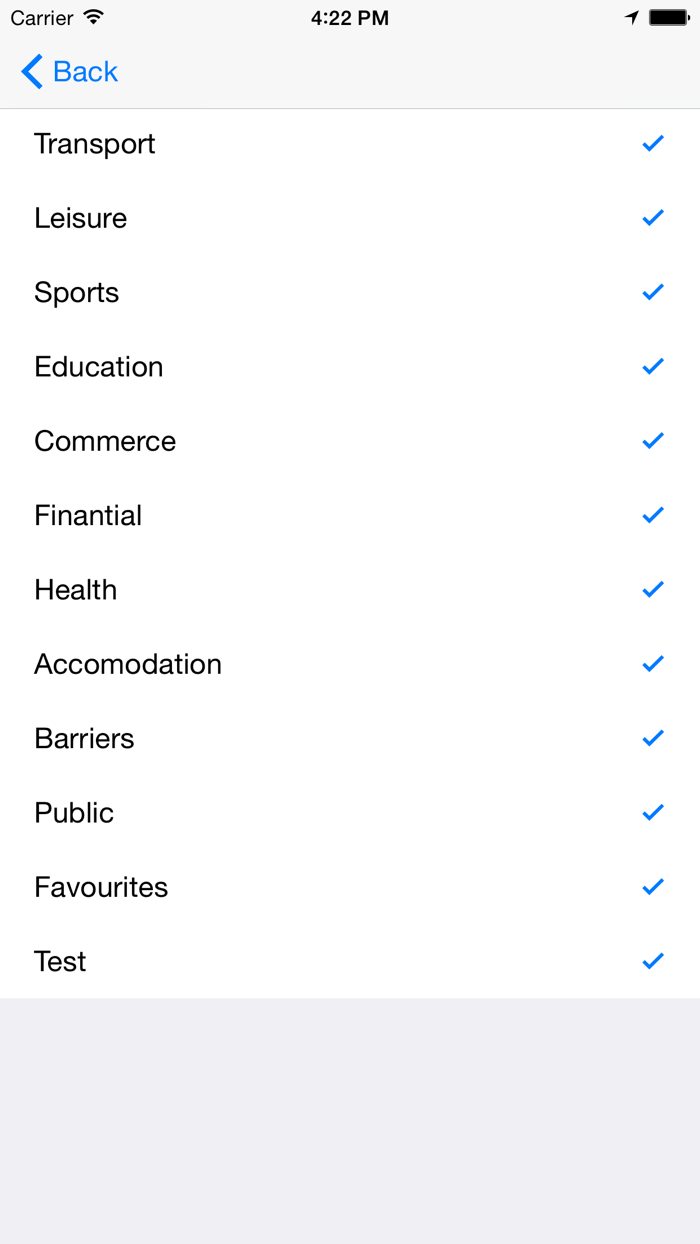Tap the Favourites category label
Screen dimensions: 700x1244
tap(101, 887)
